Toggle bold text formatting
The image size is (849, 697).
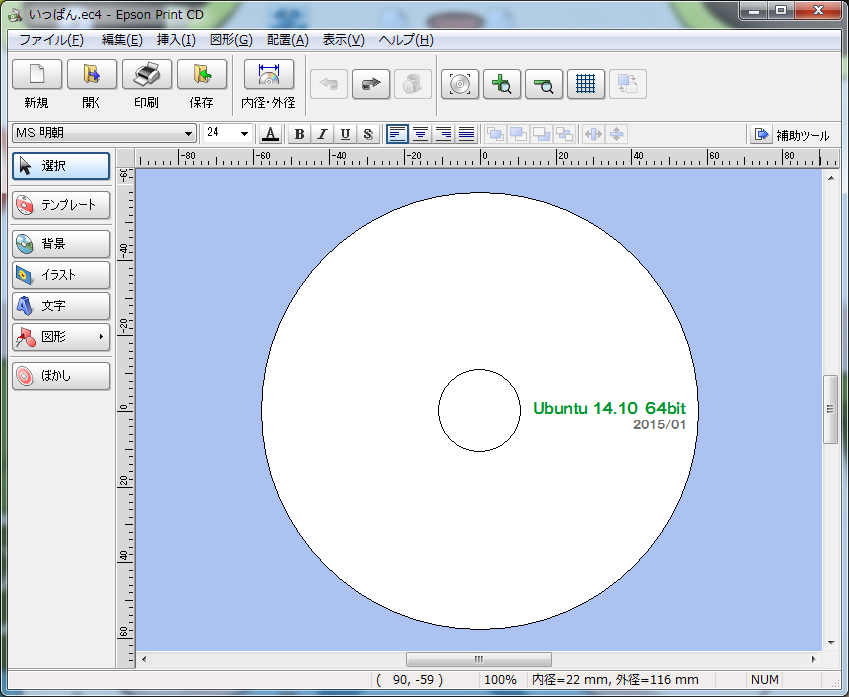[x=299, y=134]
